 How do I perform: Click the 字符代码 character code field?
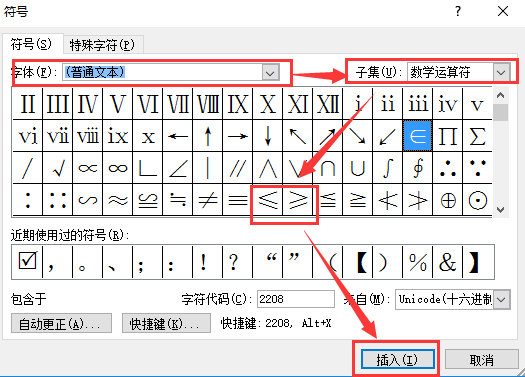click(296, 299)
